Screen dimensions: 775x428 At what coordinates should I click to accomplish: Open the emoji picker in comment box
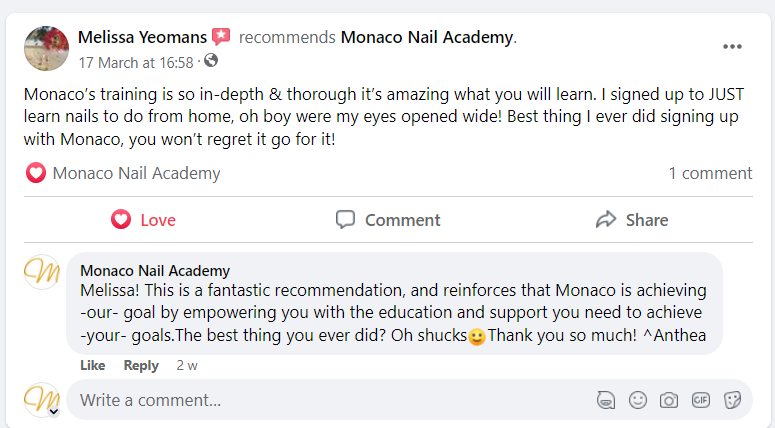click(637, 400)
